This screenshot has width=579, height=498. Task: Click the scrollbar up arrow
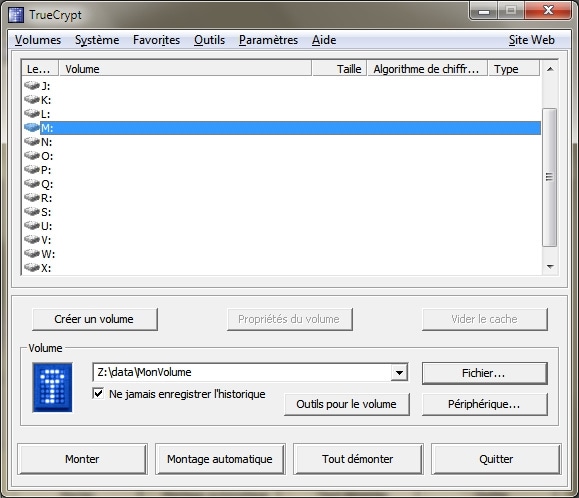click(550, 69)
